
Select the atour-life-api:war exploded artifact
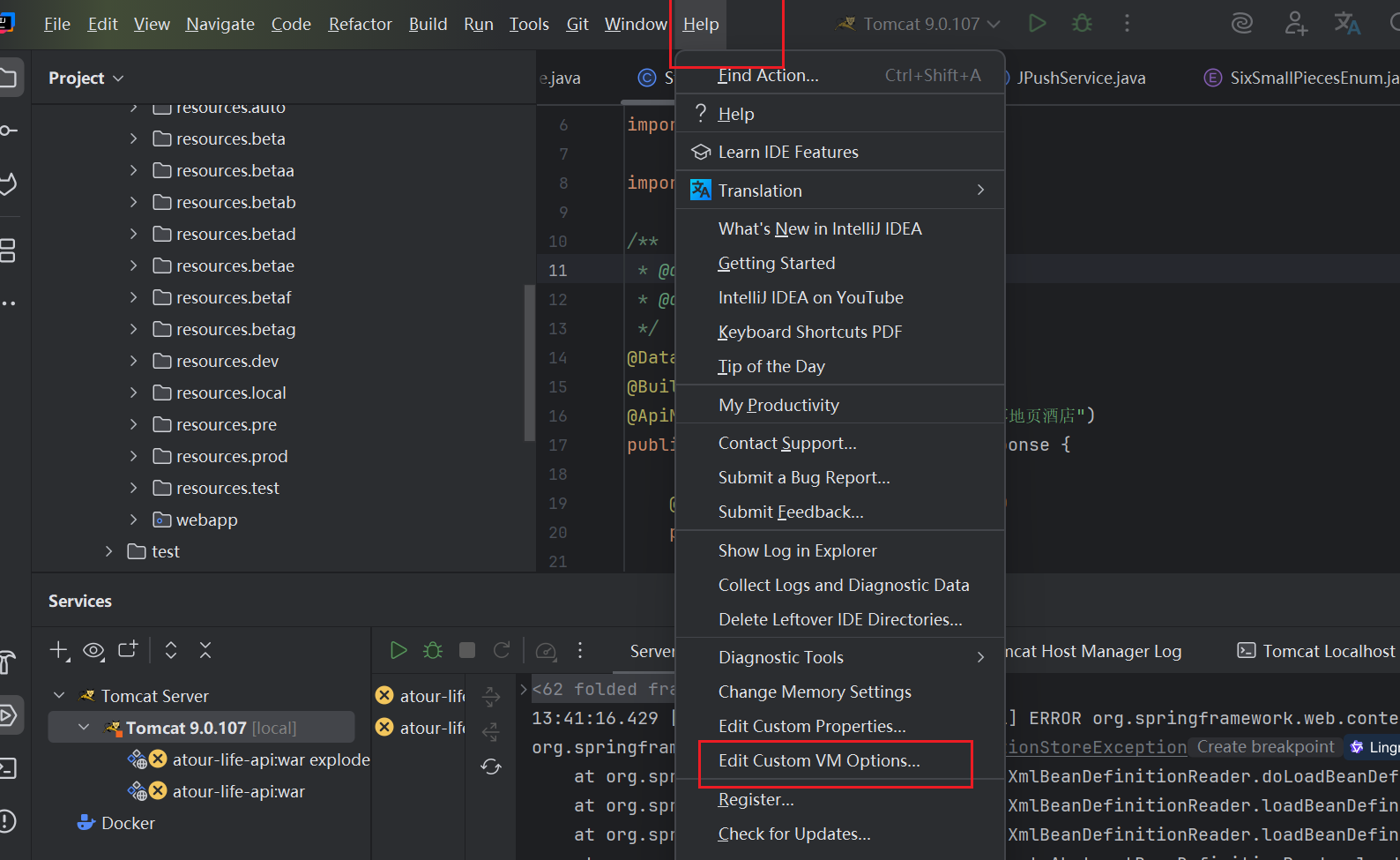(x=249, y=759)
